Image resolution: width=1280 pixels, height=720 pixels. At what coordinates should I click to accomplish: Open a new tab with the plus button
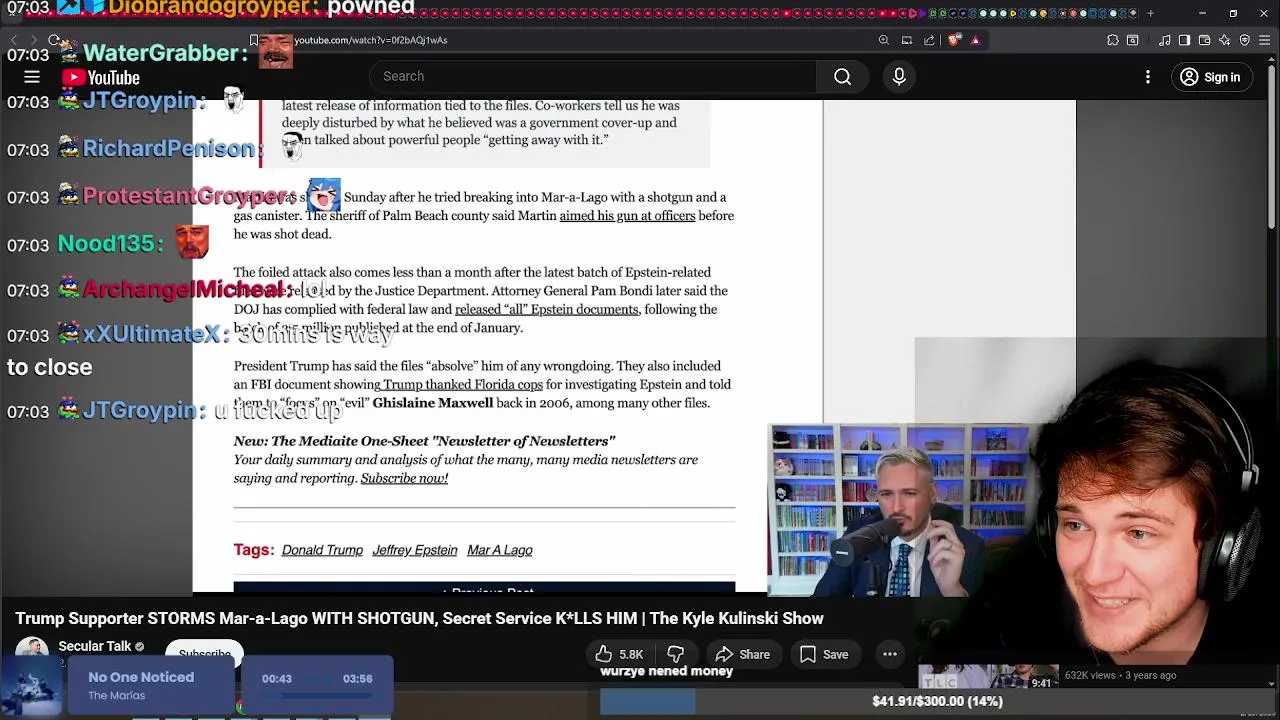[1150, 13]
